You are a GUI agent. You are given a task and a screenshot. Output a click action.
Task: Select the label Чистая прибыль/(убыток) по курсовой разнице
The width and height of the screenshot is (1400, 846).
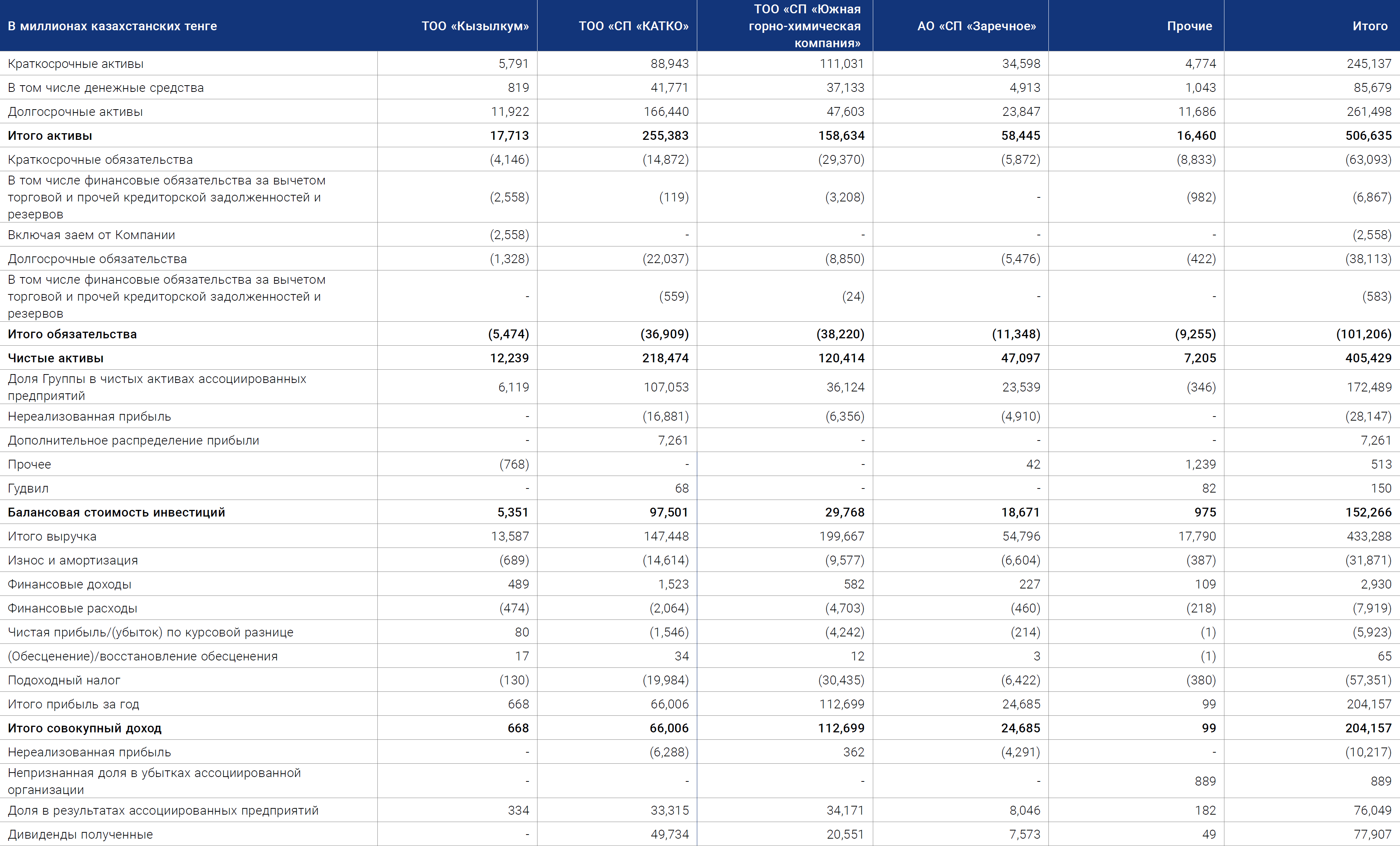coord(151,632)
